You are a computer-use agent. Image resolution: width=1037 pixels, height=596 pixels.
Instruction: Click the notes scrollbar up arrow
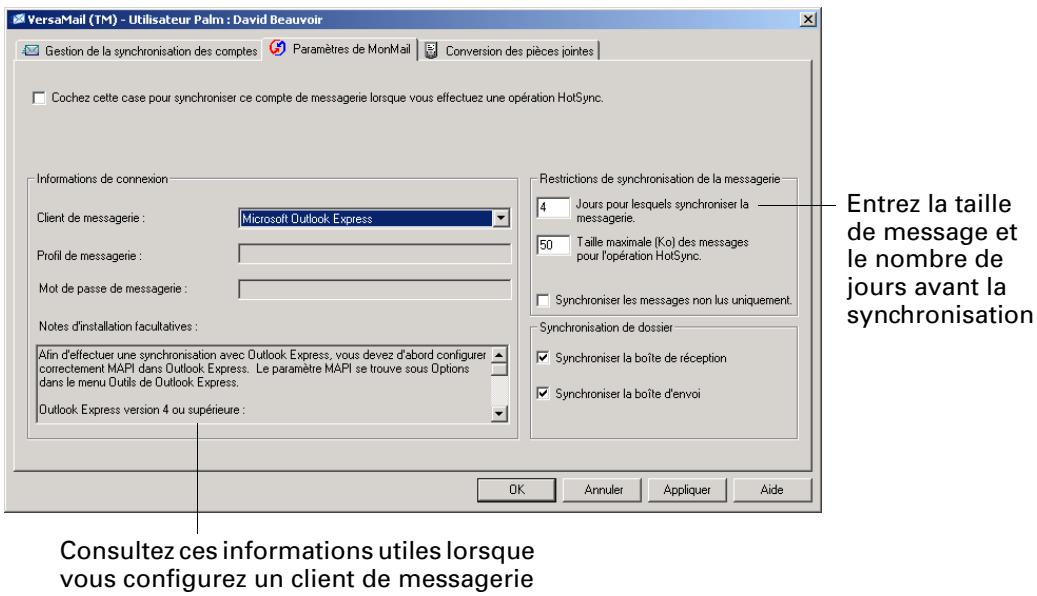click(x=499, y=355)
